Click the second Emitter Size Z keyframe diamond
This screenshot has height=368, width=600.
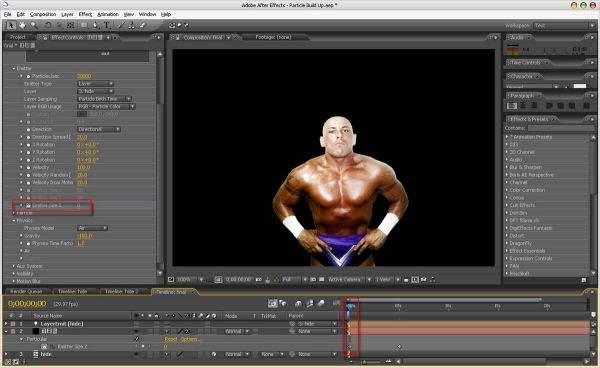pyautogui.click(x=399, y=347)
